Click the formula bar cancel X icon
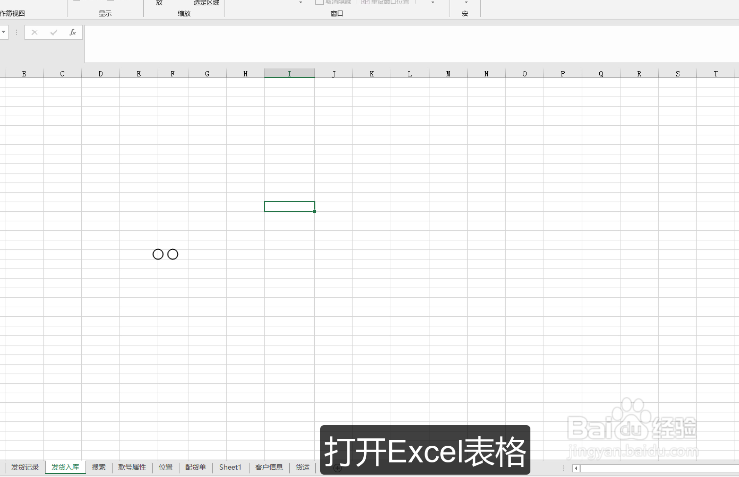 click(34, 33)
